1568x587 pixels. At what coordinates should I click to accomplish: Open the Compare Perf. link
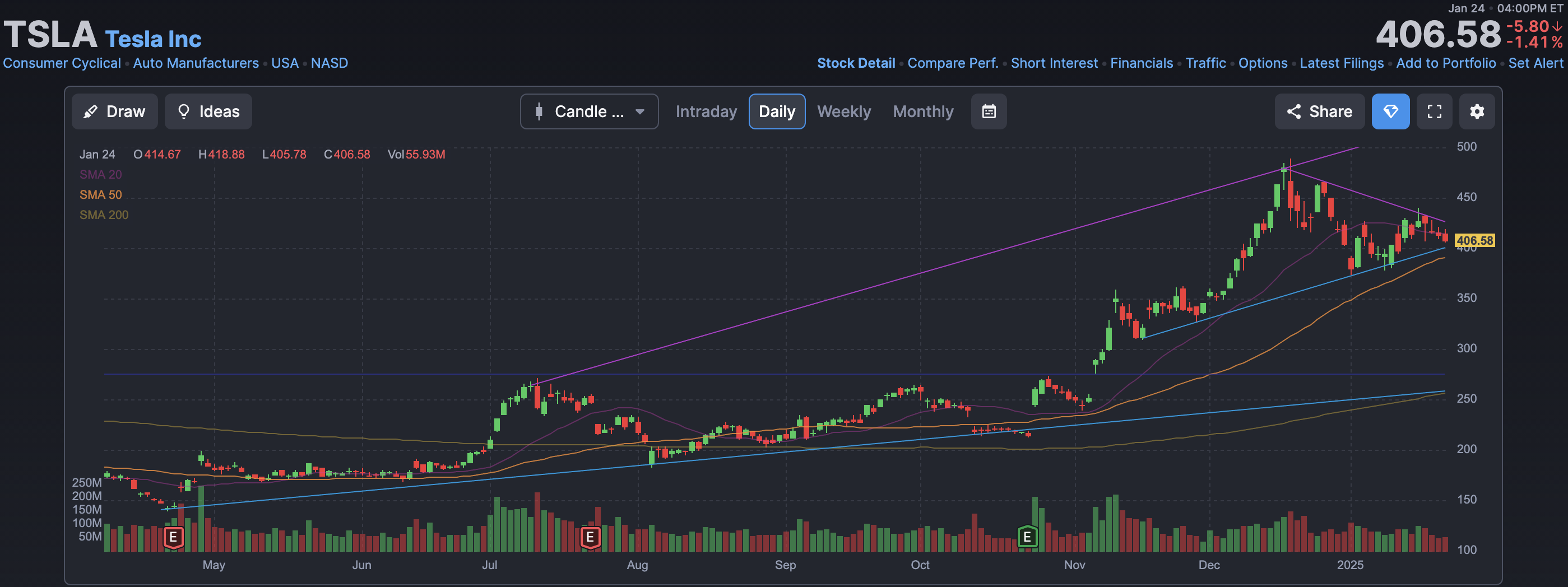[953, 63]
